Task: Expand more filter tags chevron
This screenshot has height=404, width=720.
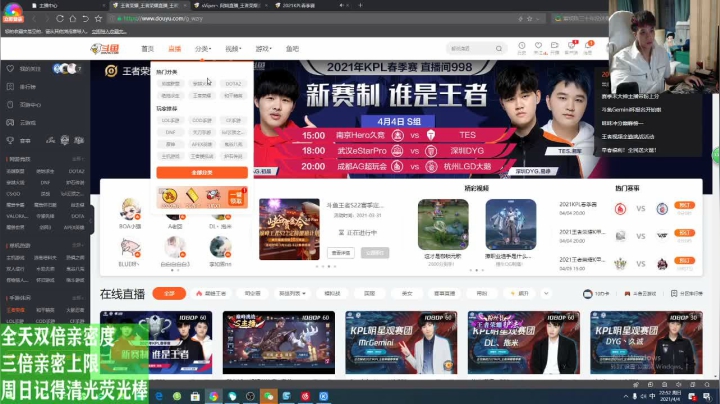Action: [x=546, y=293]
